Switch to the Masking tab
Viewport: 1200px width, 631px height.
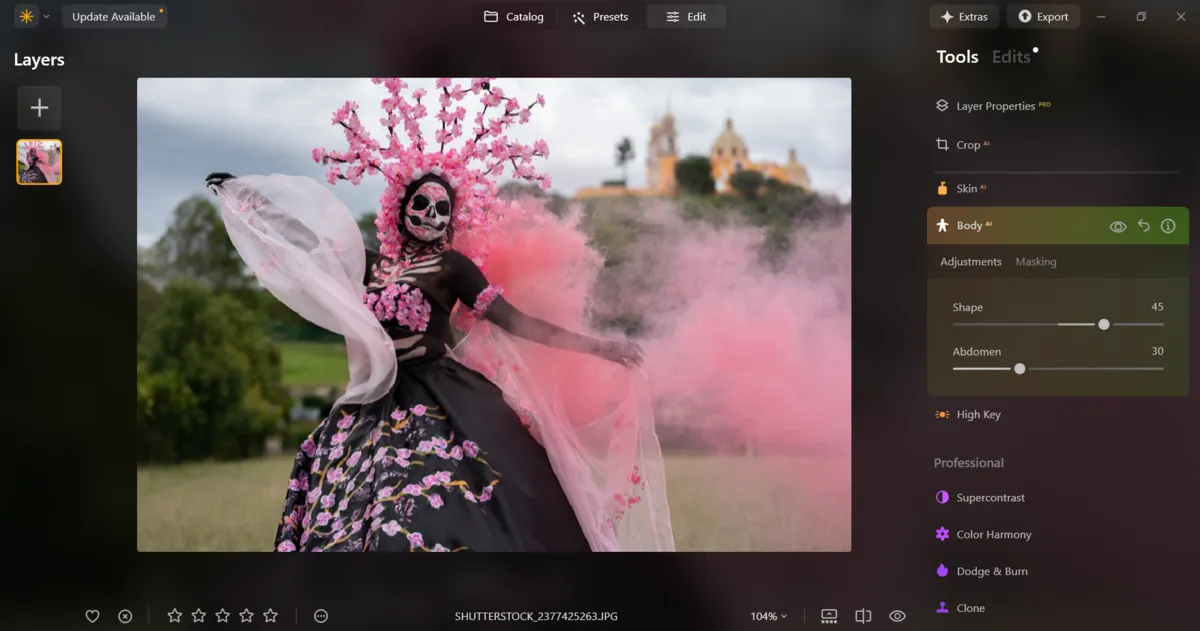click(1035, 261)
